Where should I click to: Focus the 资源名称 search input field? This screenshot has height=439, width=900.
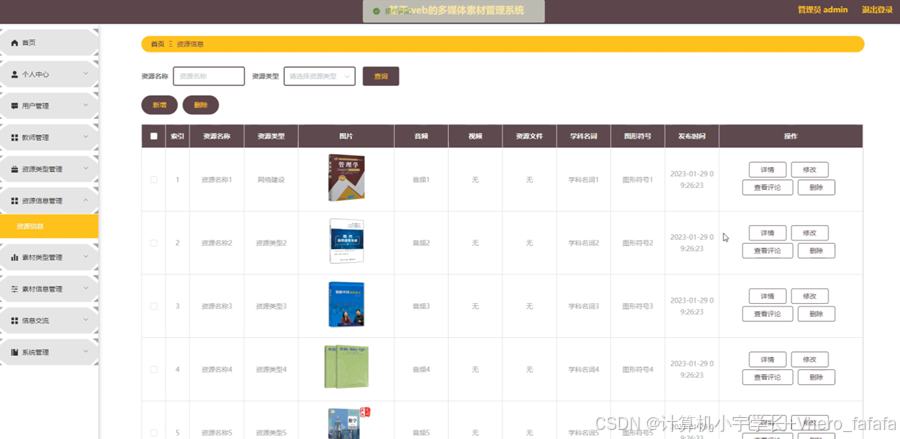[209, 76]
